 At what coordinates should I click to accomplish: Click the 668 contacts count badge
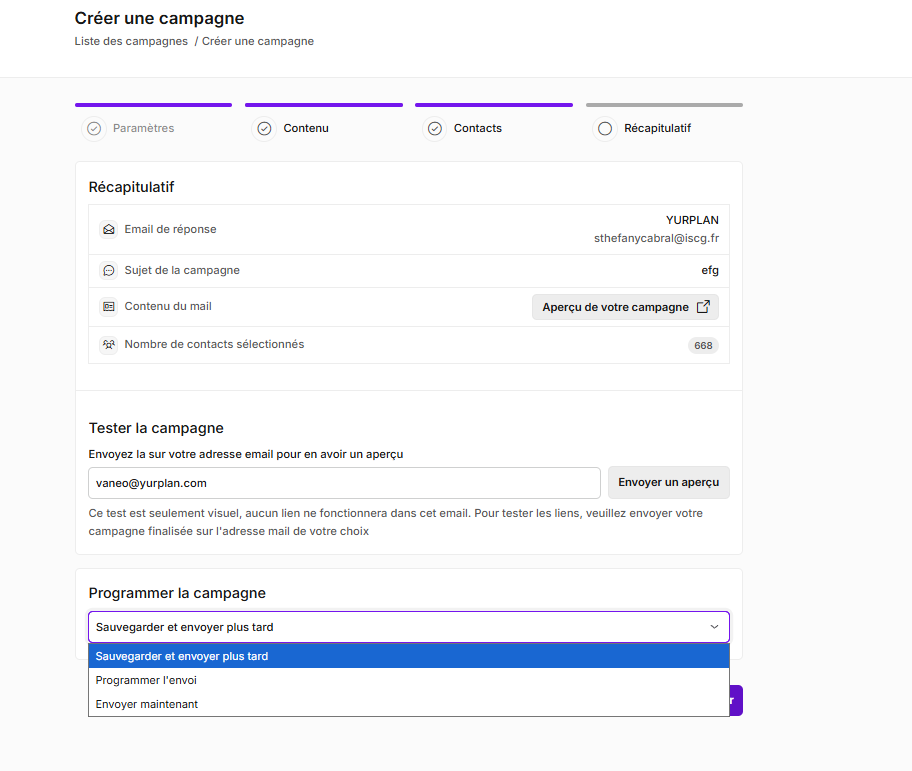pyautogui.click(x=703, y=345)
